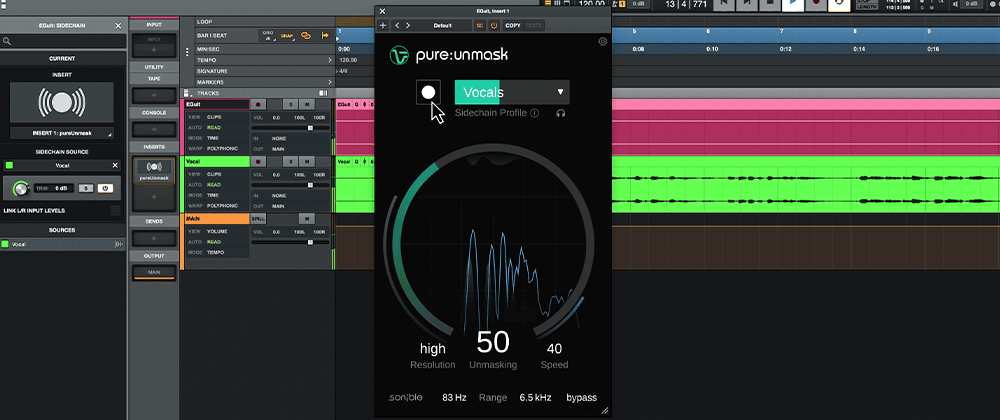
Task: Click the transport play button
Action: coord(793,4)
